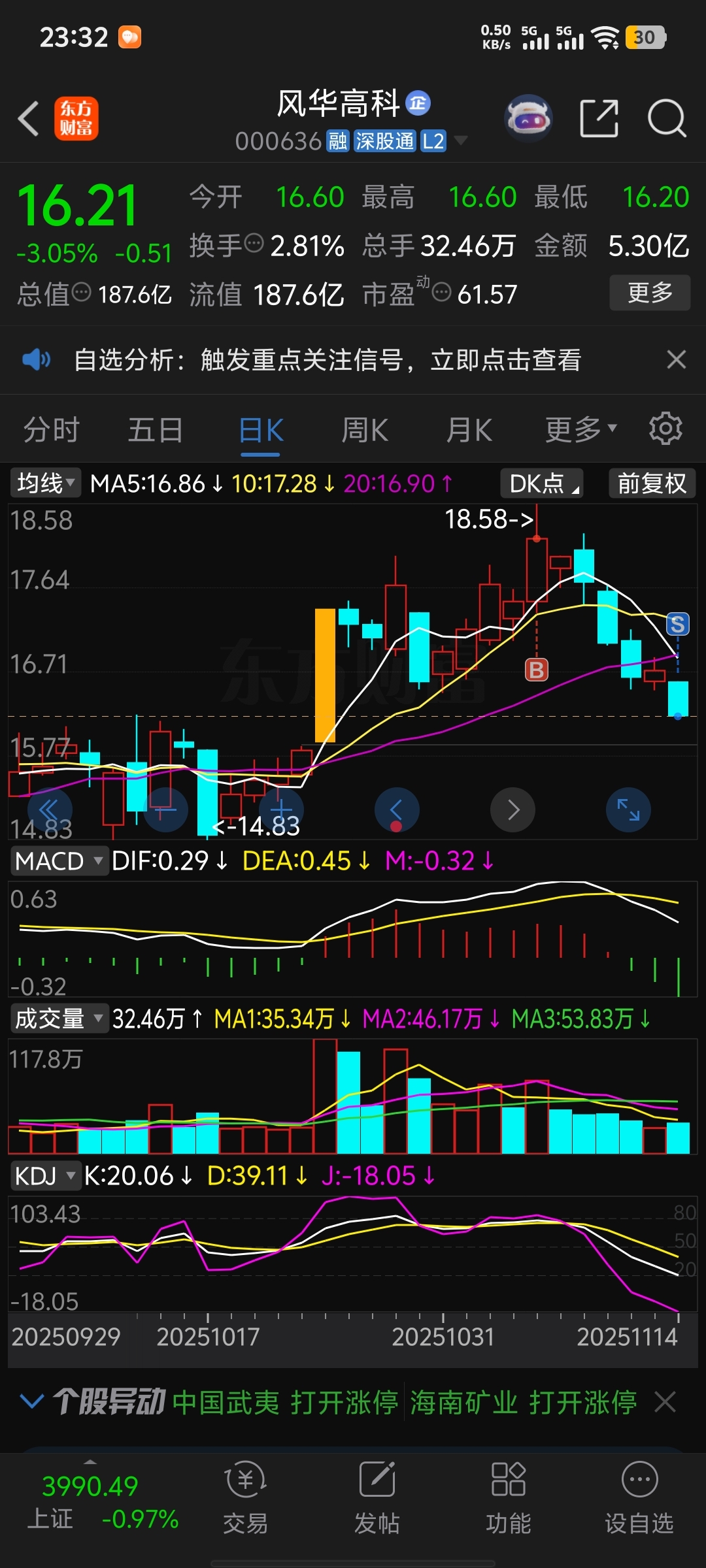Viewport: 706px width, 1568px height.
Task: Tap the share/export icon
Action: 599,118
